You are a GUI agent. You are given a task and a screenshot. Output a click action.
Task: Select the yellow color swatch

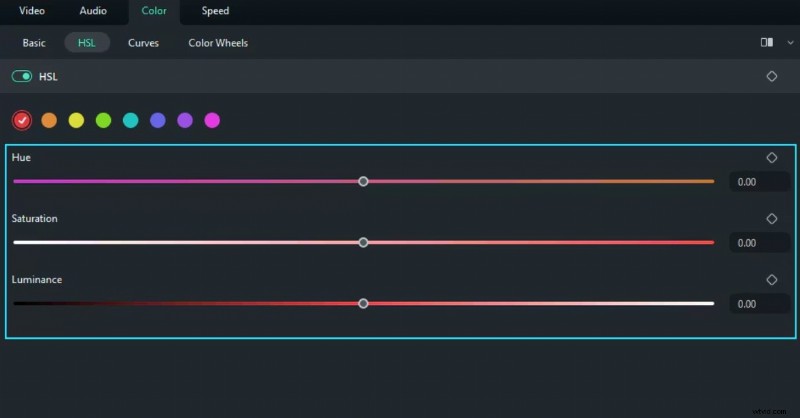76,120
